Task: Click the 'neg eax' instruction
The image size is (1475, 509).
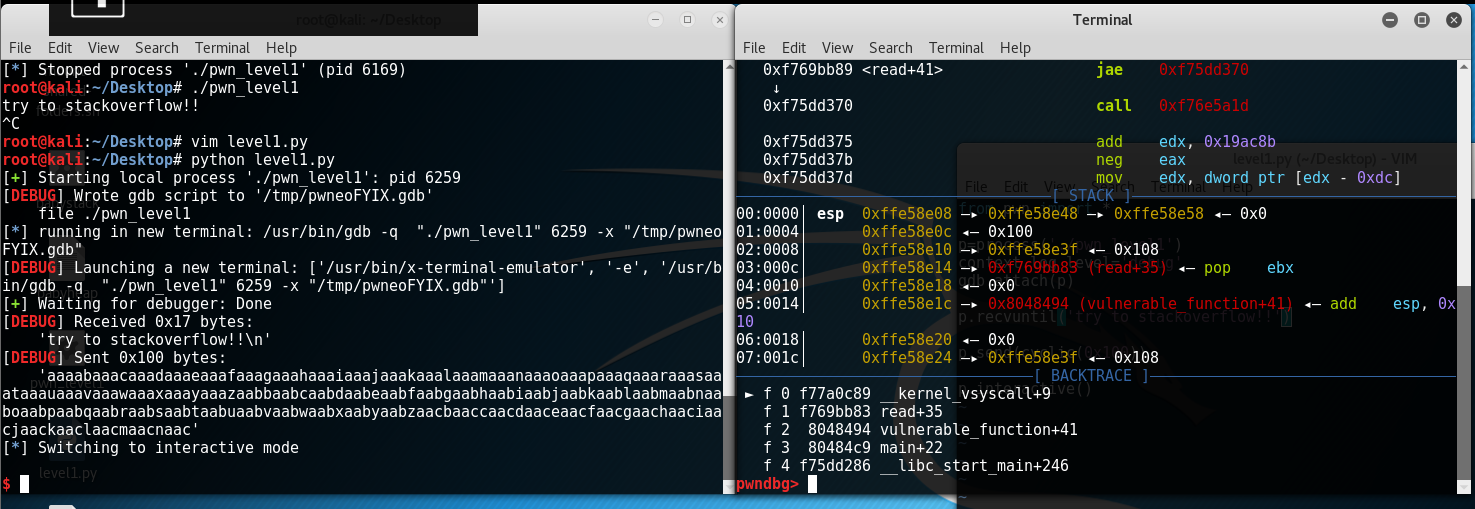Action: point(1141,160)
